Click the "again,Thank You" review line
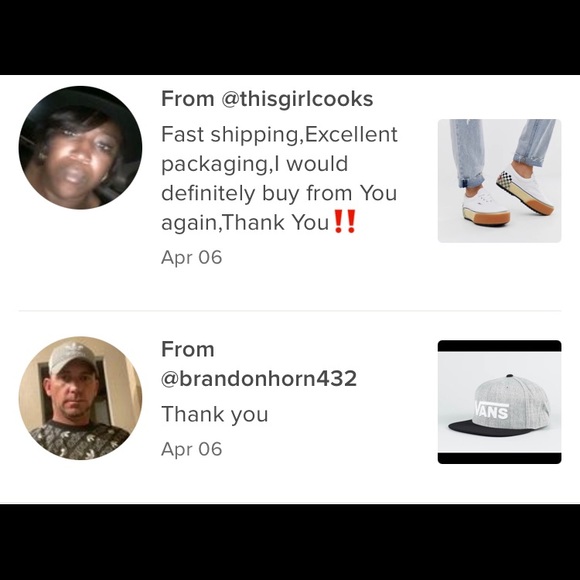This screenshot has height=580, width=580. [x=245, y=222]
